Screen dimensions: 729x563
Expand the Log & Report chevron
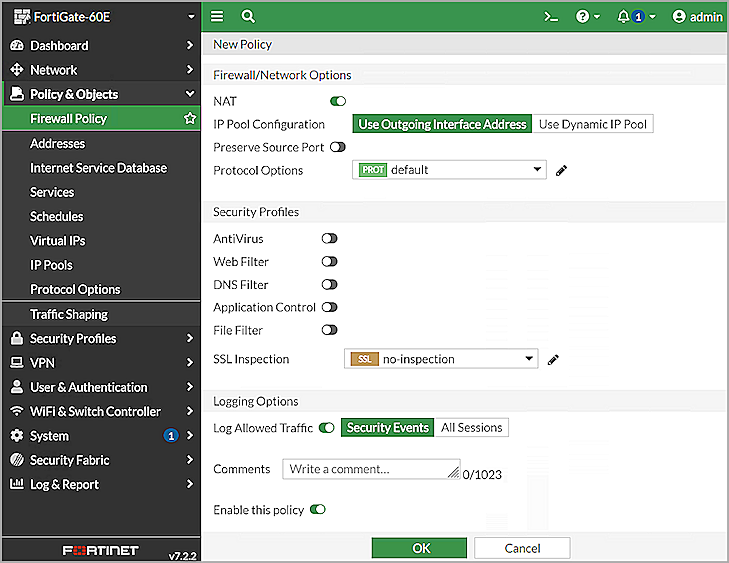(x=189, y=484)
